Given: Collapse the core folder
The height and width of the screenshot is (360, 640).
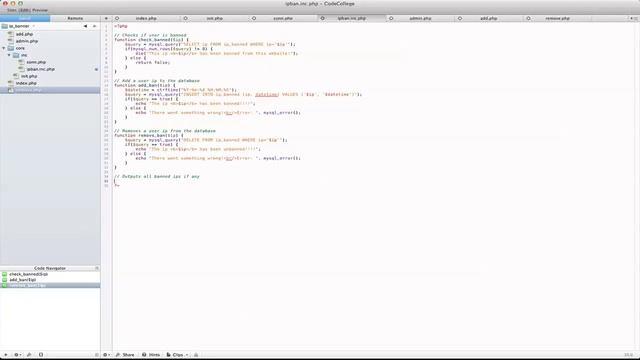Looking at the screenshot, I should point(4,48).
